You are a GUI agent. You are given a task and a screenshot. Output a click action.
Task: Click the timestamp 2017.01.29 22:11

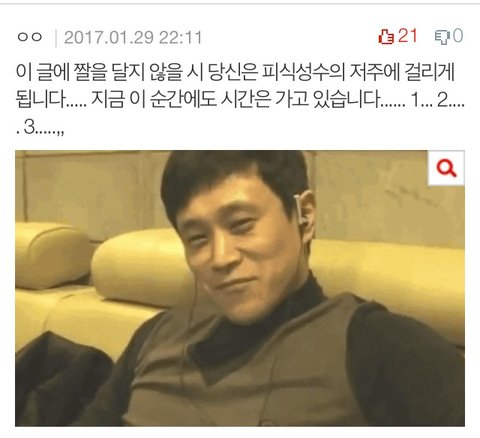coord(133,37)
